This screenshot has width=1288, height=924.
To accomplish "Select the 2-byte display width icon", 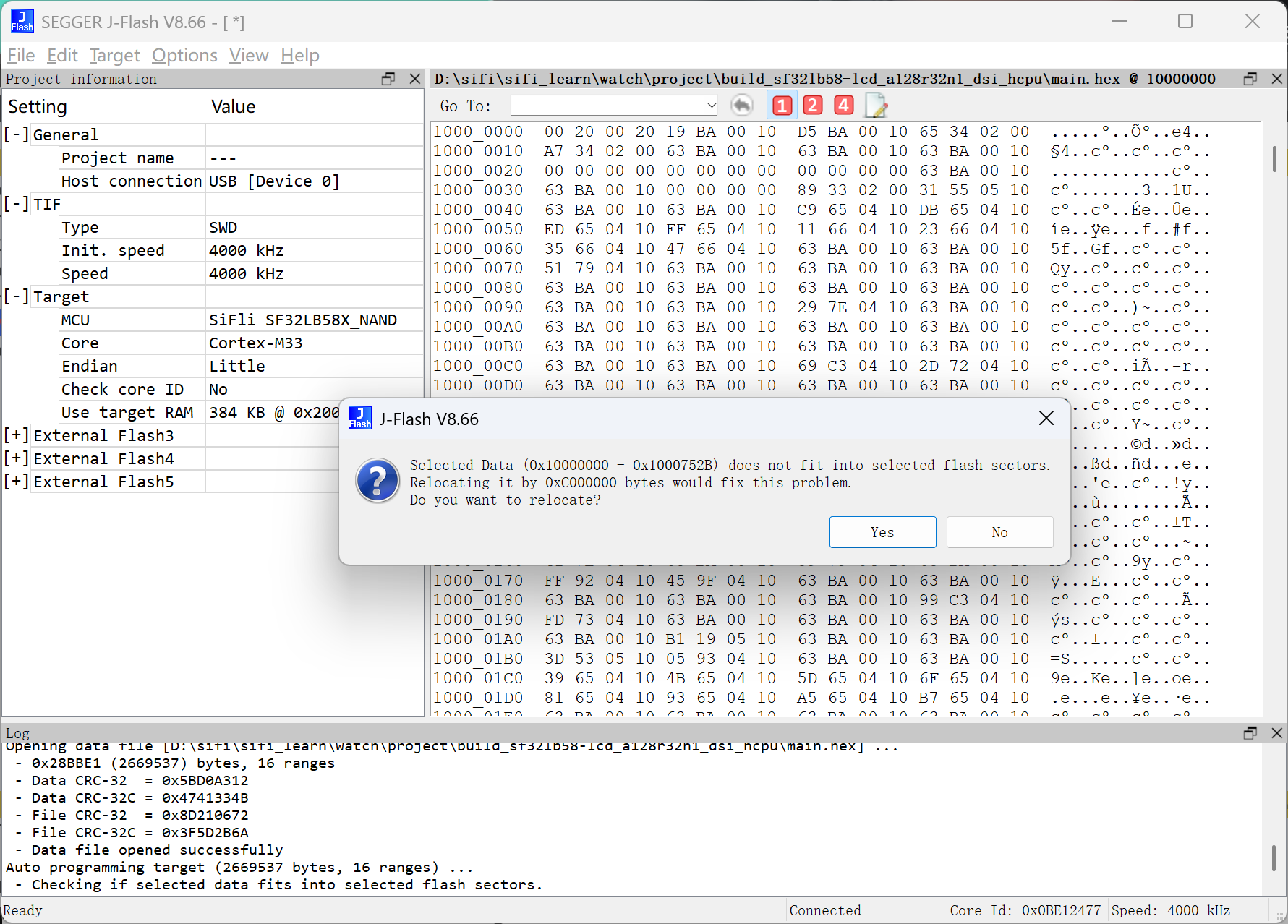I will [x=812, y=106].
